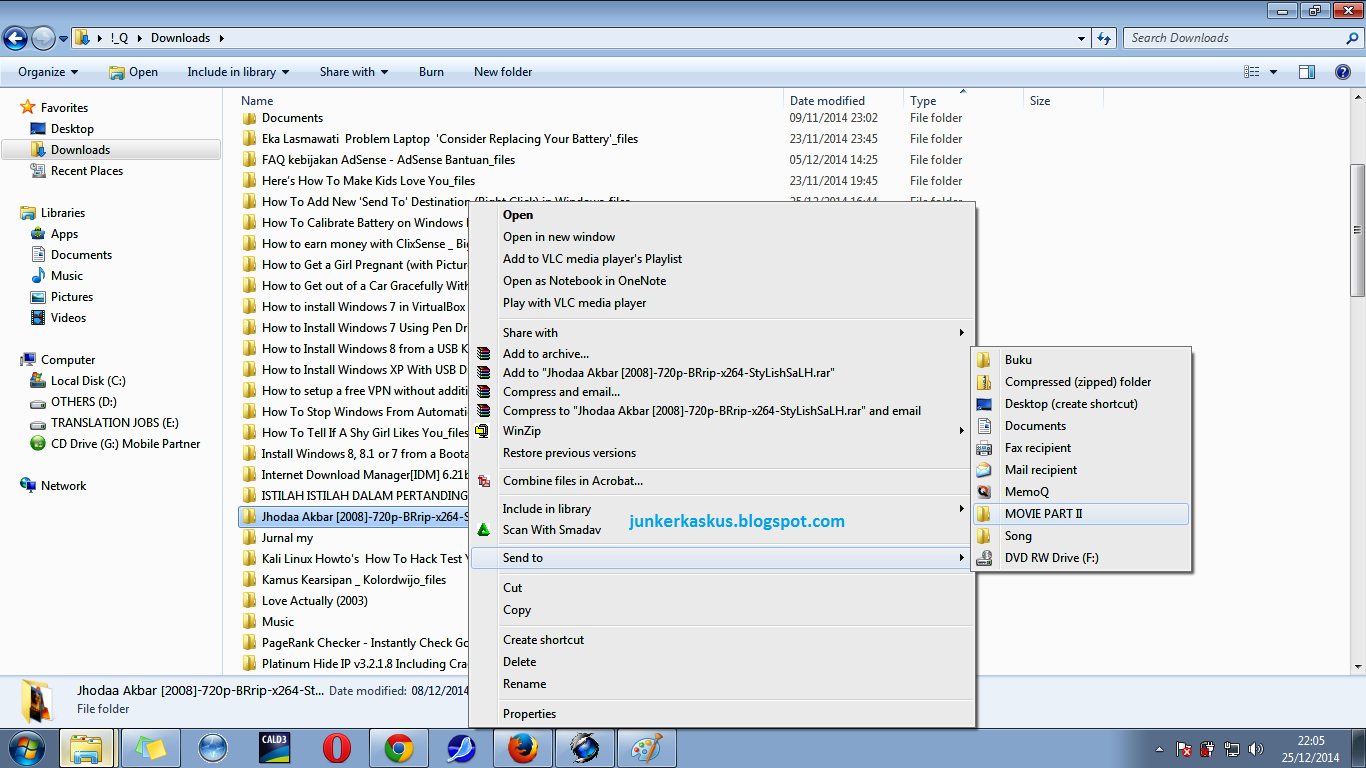This screenshot has height=768, width=1366.
Task: Click the Burn toolbar button
Action: coord(431,72)
